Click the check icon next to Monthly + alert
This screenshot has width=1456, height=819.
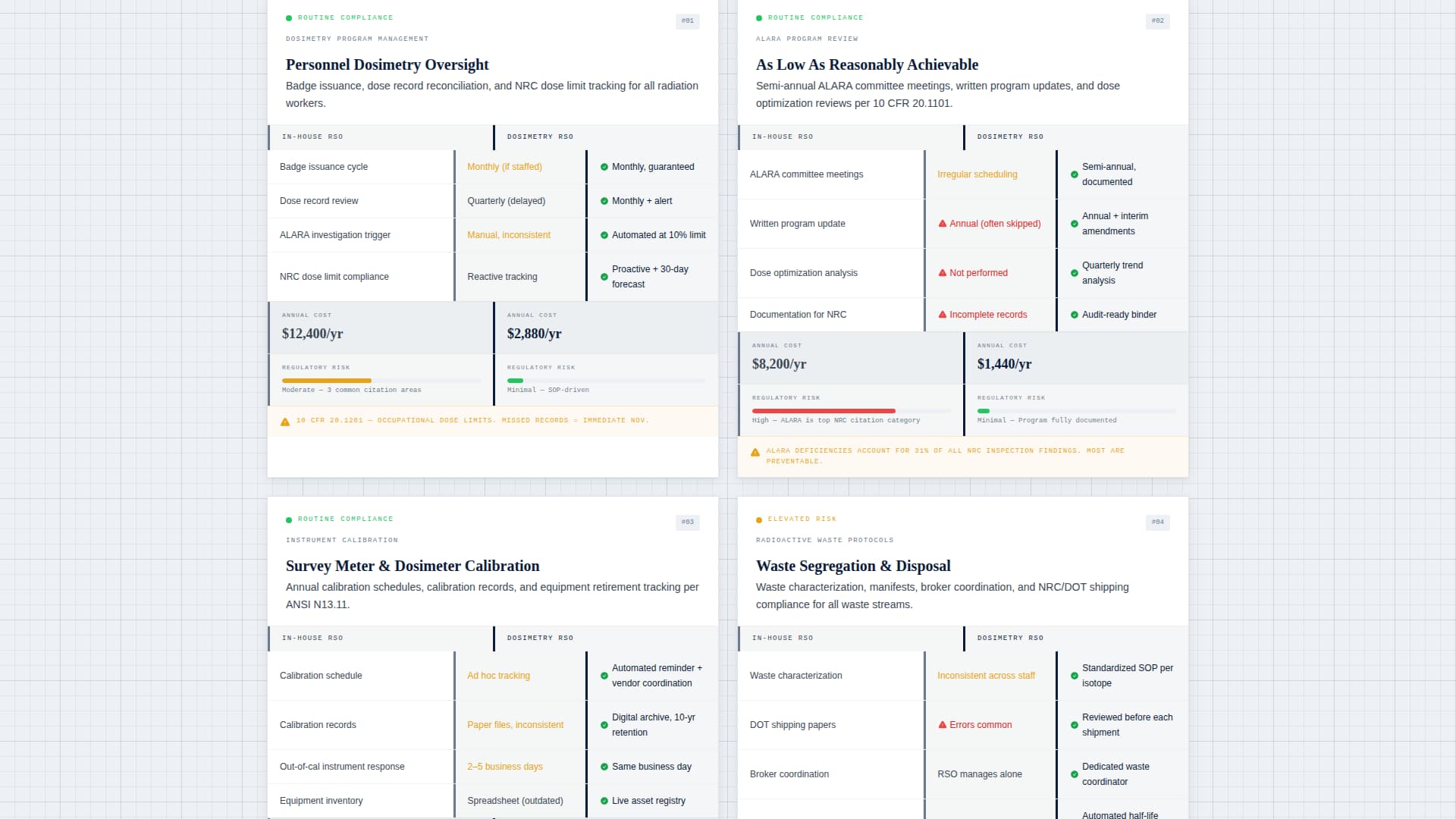click(604, 201)
